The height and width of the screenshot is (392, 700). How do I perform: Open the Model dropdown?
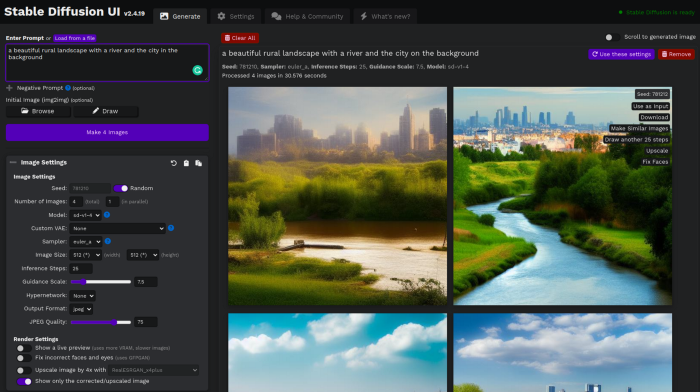86,215
